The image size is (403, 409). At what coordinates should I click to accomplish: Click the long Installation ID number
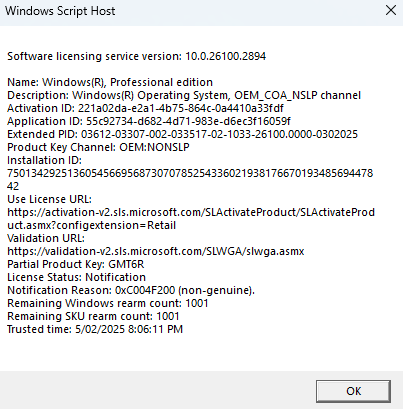[190, 180]
